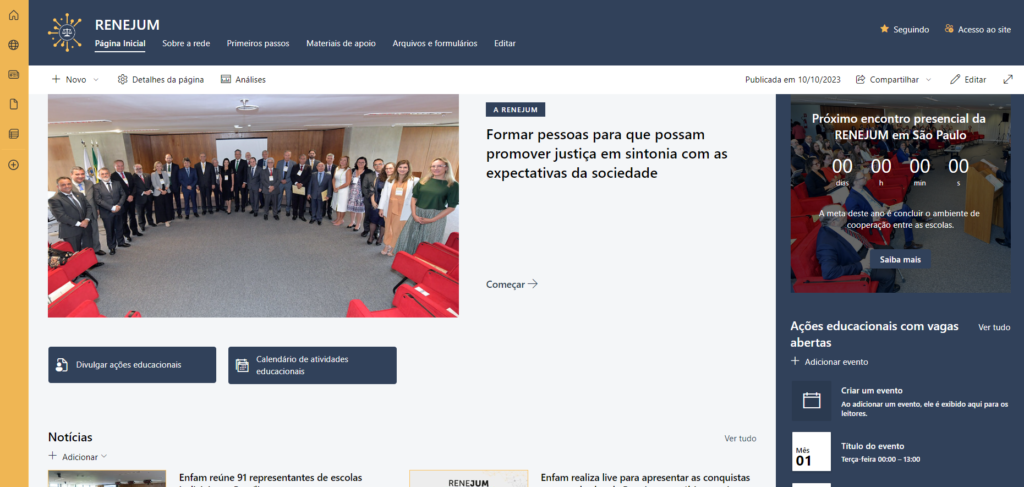Click the calendar icon beside Criar um evento

(x=812, y=401)
